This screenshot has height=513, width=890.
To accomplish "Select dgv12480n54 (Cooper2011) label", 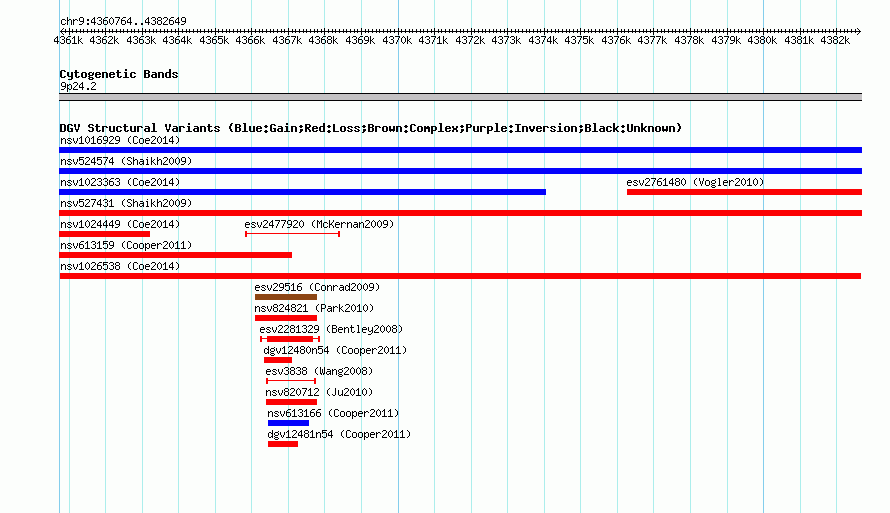I will coord(335,350).
